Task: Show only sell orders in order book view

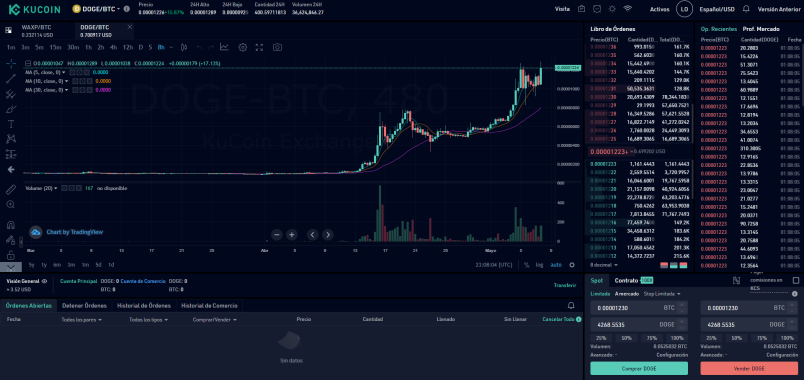Action: [664, 265]
